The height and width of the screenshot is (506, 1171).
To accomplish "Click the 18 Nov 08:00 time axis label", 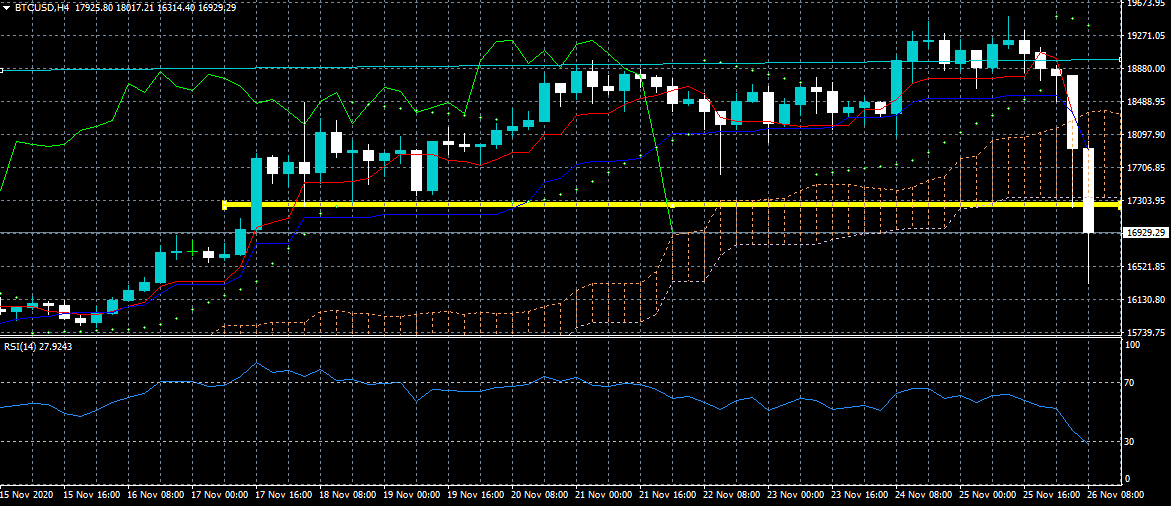I will (349, 495).
